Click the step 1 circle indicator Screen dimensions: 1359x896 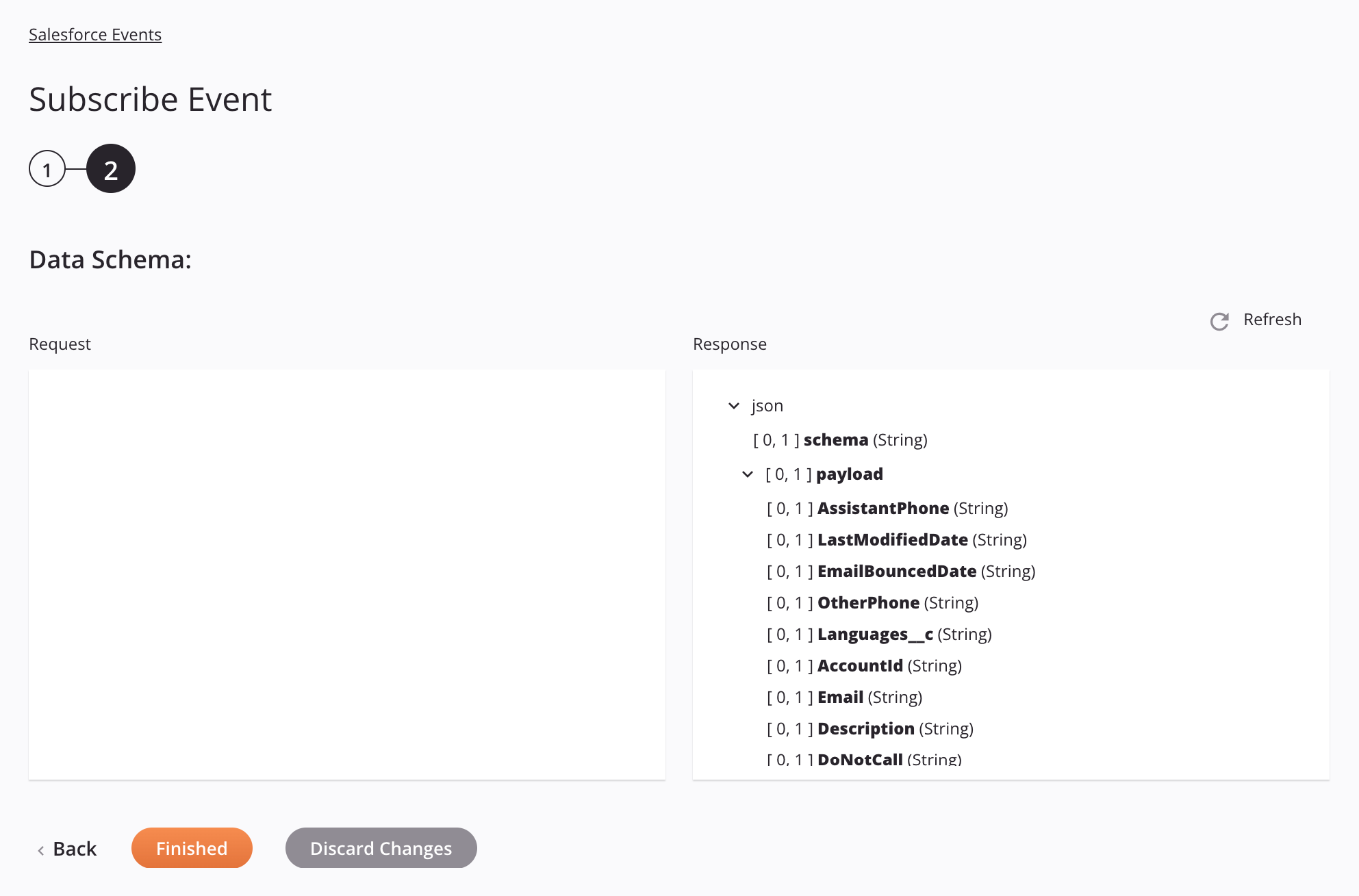[47, 168]
